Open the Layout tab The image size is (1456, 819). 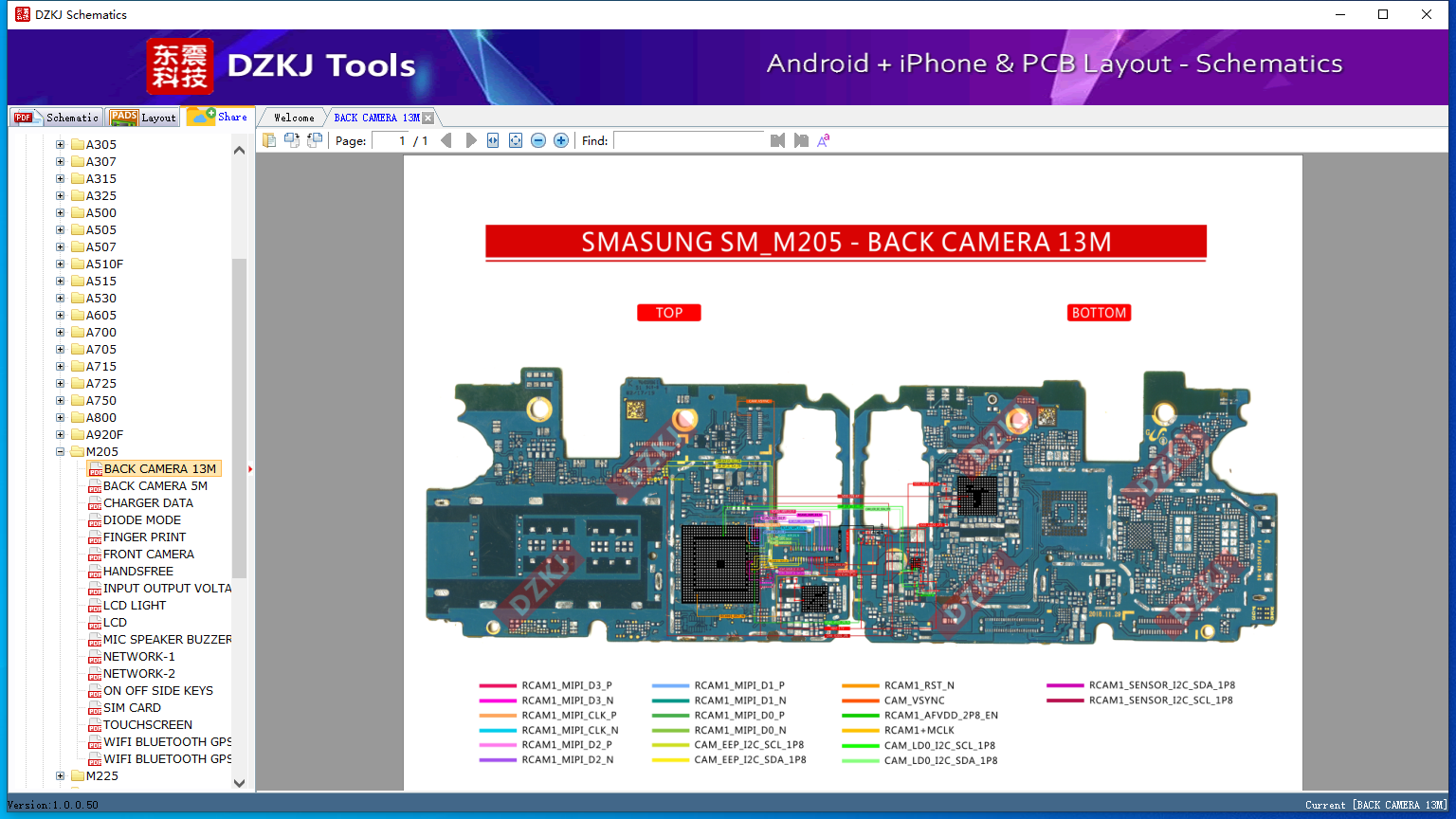point(143,118)
